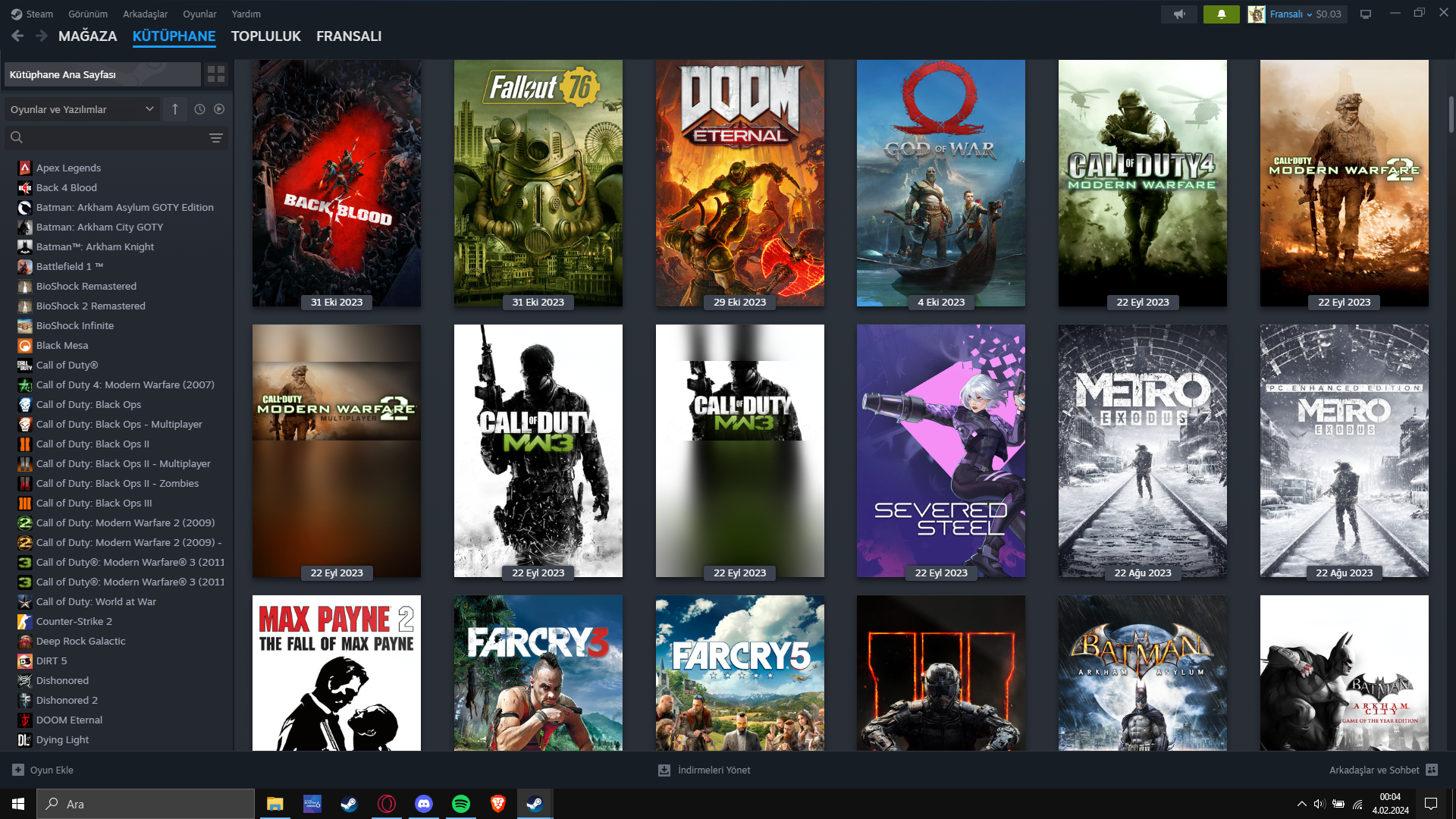Click the library scrollbar thumb
Image resolution: width=1456 pixels, height=819 pixels.
click(1451, 114)
